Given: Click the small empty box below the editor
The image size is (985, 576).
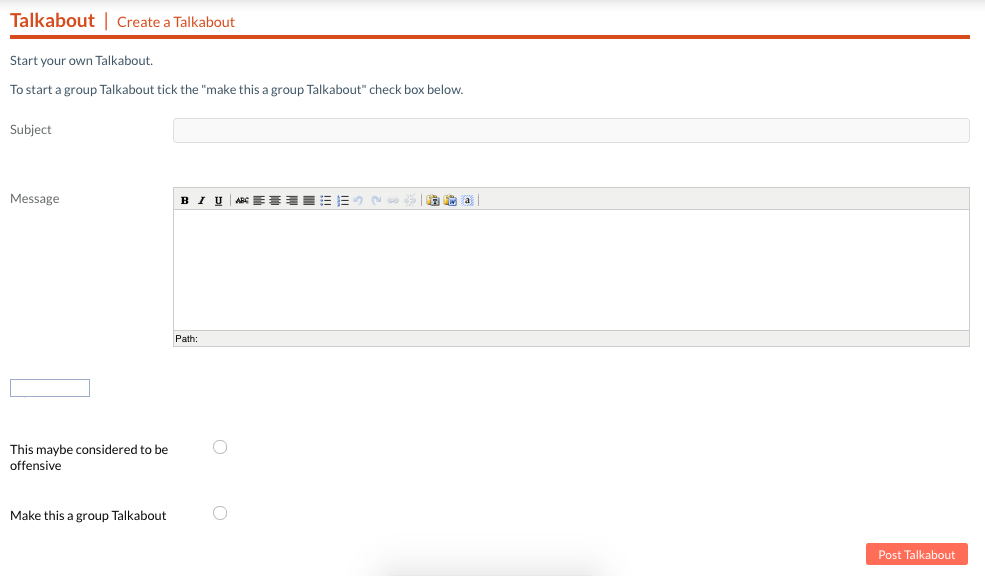Looking at the screenshot, I should (50, 388).
